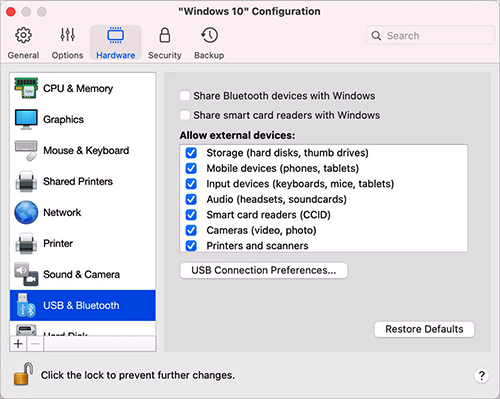Enable Share Bluetooth devices with Windows

(185, 96)
